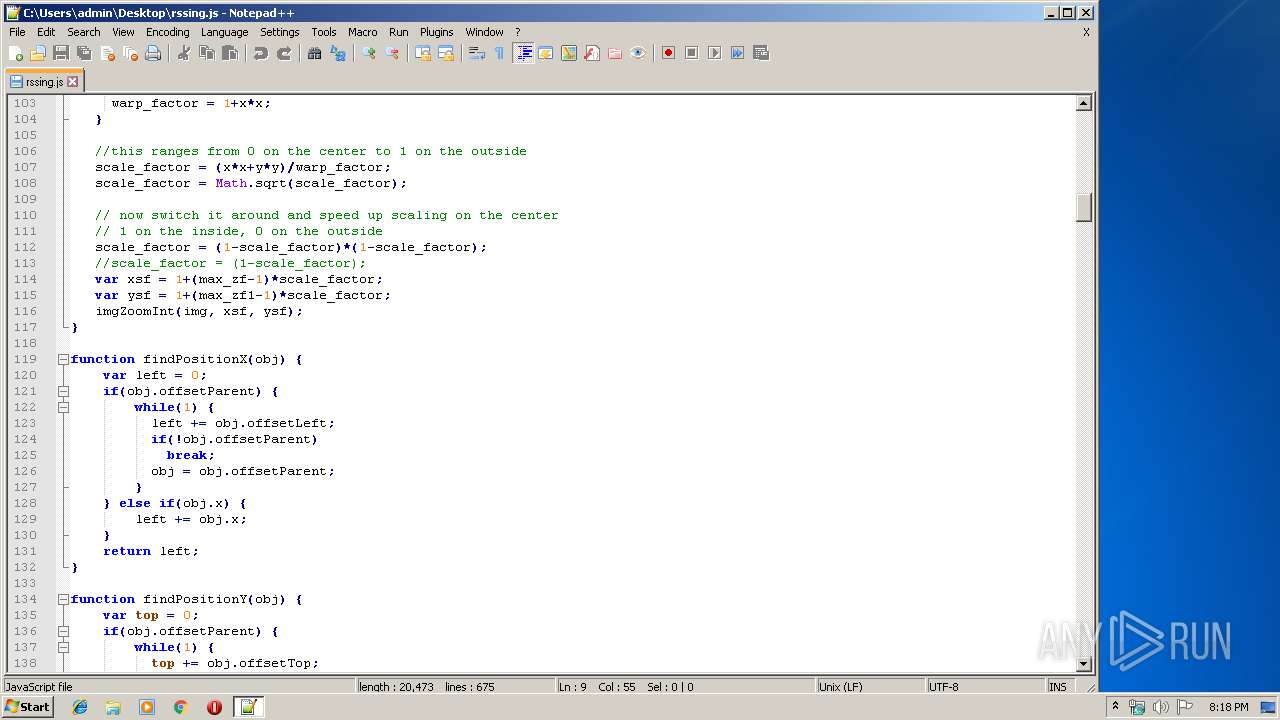Image resolution: width=1280 pixels, height=720 pixels.
Task: Collapse the if block at line 121
Action: coord(63,391)
